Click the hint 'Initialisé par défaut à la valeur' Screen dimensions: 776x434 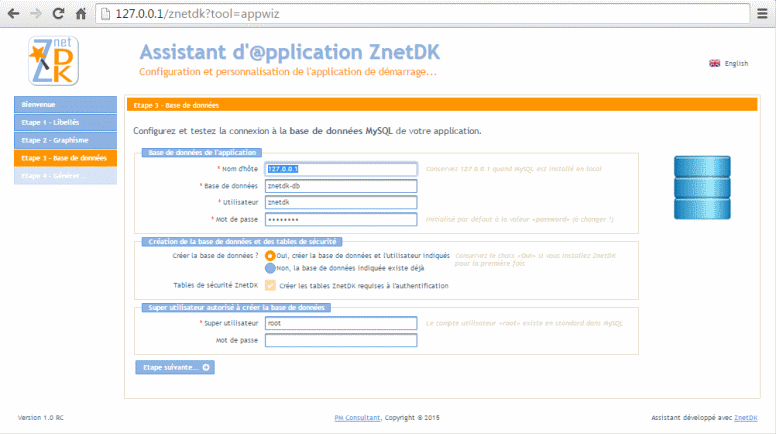click(520, 219)
